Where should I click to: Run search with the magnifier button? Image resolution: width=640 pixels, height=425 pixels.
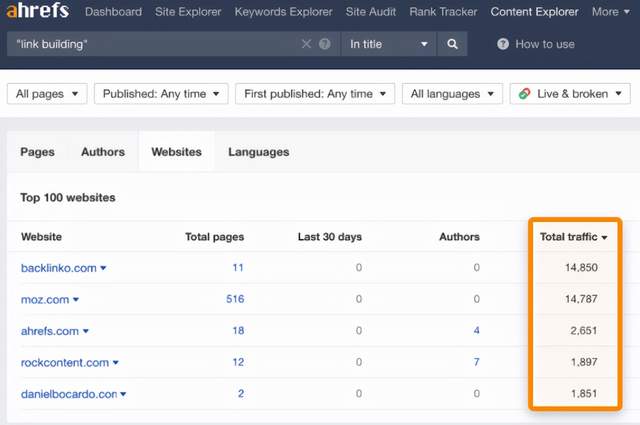tap(452, 44)
